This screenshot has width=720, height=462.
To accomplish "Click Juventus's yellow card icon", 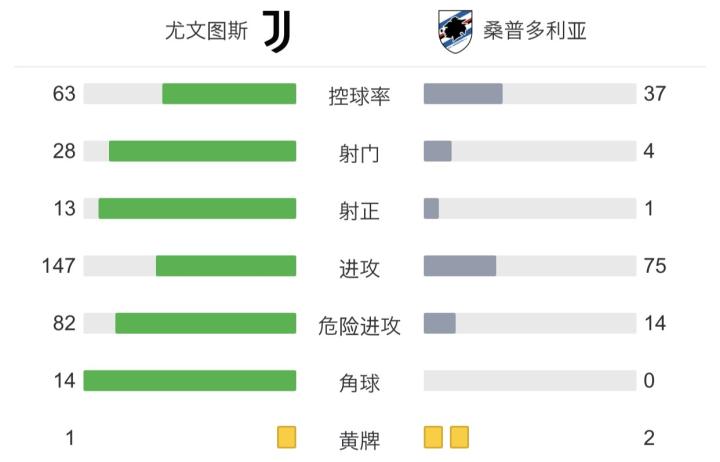I will (287, 437).
